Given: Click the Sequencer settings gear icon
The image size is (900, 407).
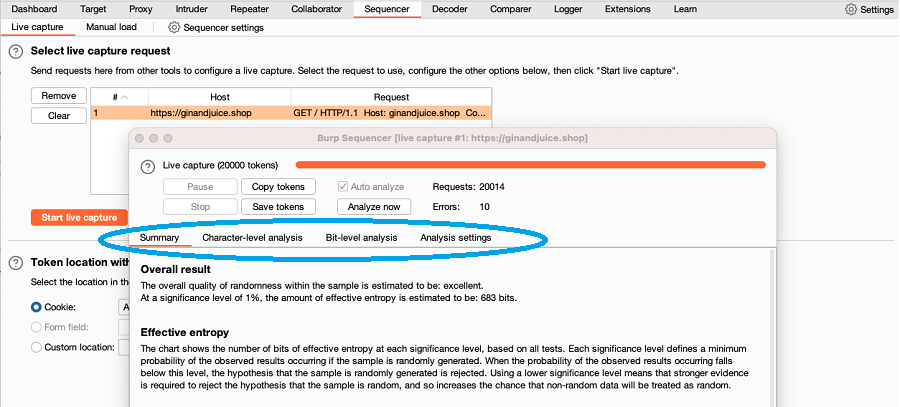Looking at the screenshot, I should click(174, 28).
